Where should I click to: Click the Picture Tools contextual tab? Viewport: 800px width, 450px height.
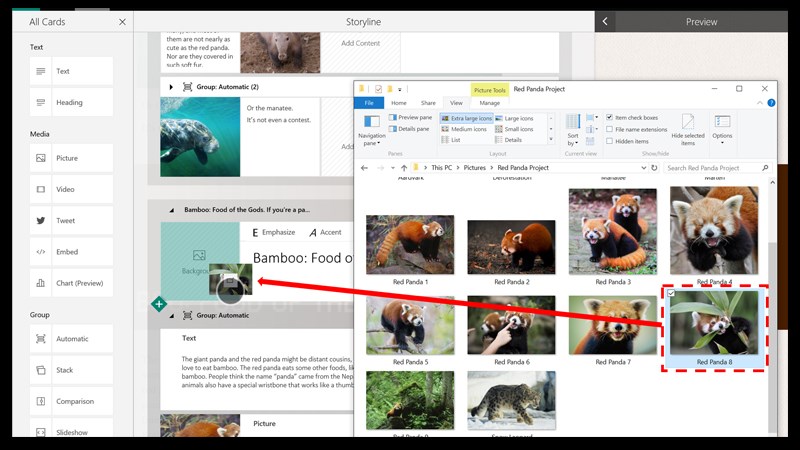click(x=489, y=90)
